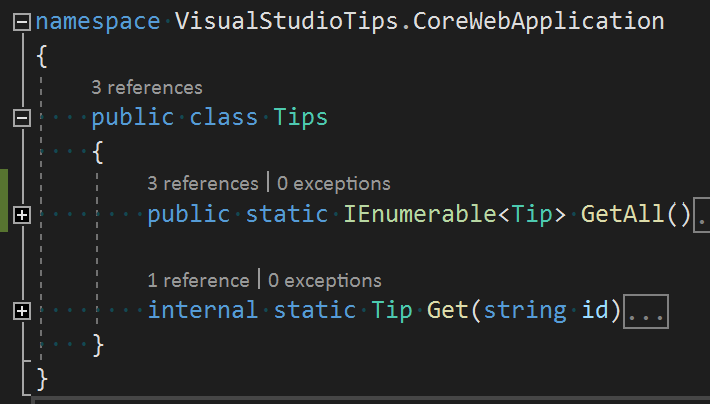Collapse the public class Tips block
This screenshot has width=710, height=404.
point(22,118)
